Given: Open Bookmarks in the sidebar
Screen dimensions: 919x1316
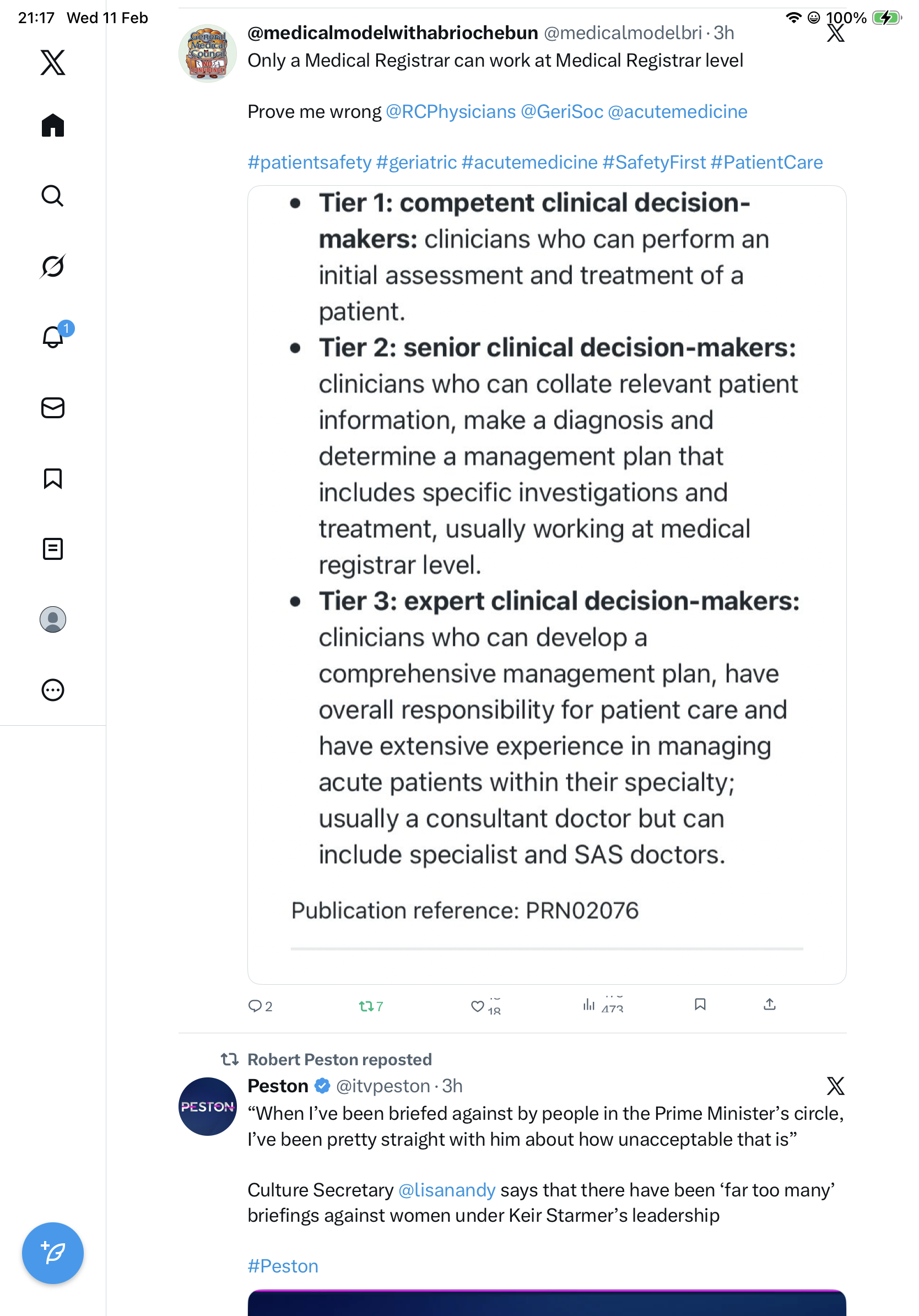Looking at the screenshot, I should click(x=53, y=478).
